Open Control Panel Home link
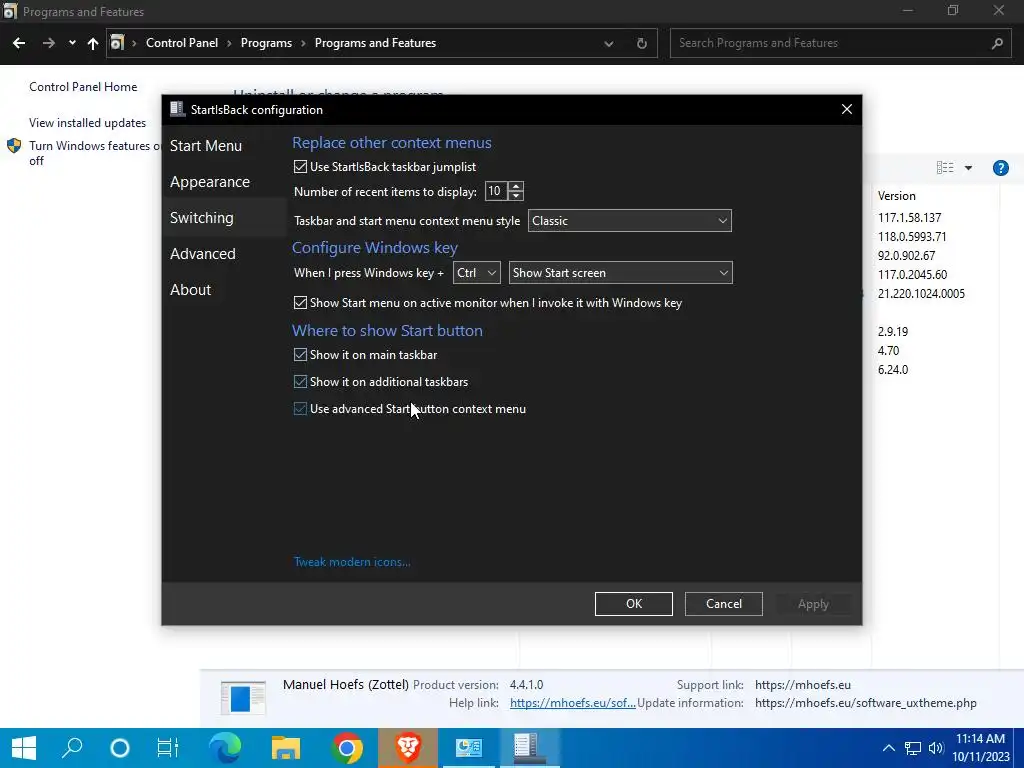 pyautogui.click(x=83, y=87)
